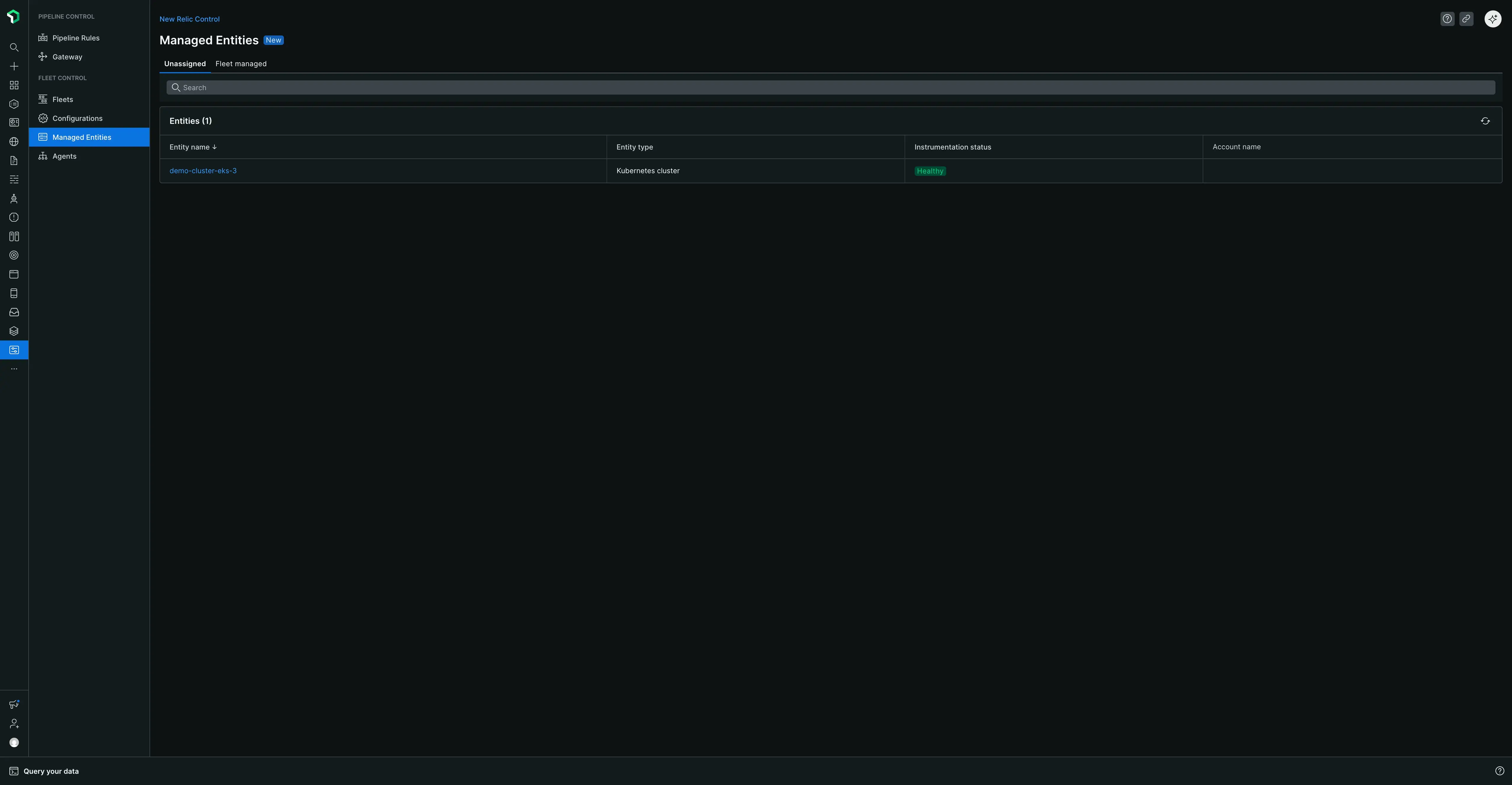Open demo-cluster-eks-3 entity details
This screenshot has height=785, width=1512.
pyautogui.click(x=203, y=170)
